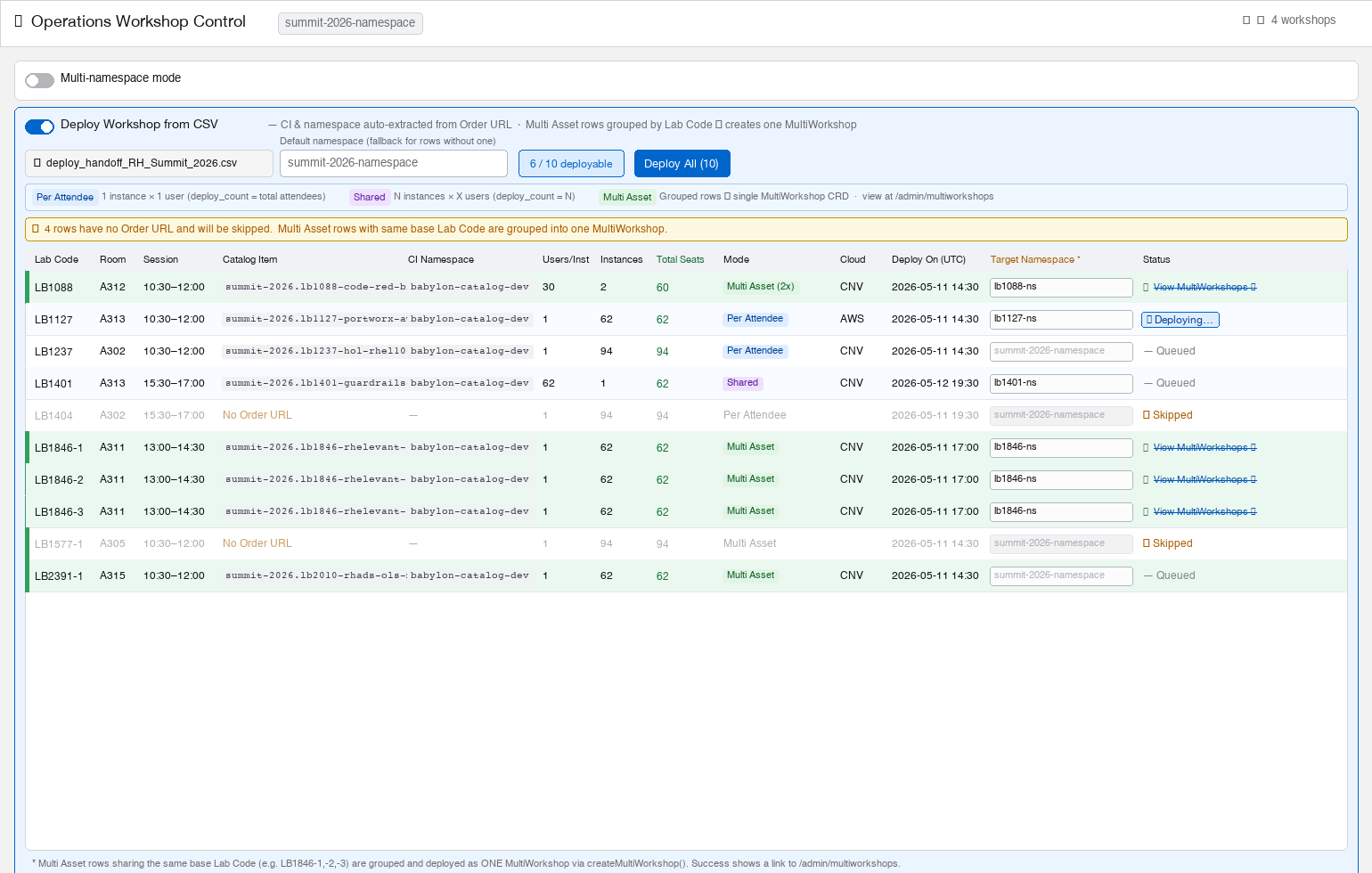
Task: Focus LB1237 target namespace field
Action: [x=1061, y=351]
